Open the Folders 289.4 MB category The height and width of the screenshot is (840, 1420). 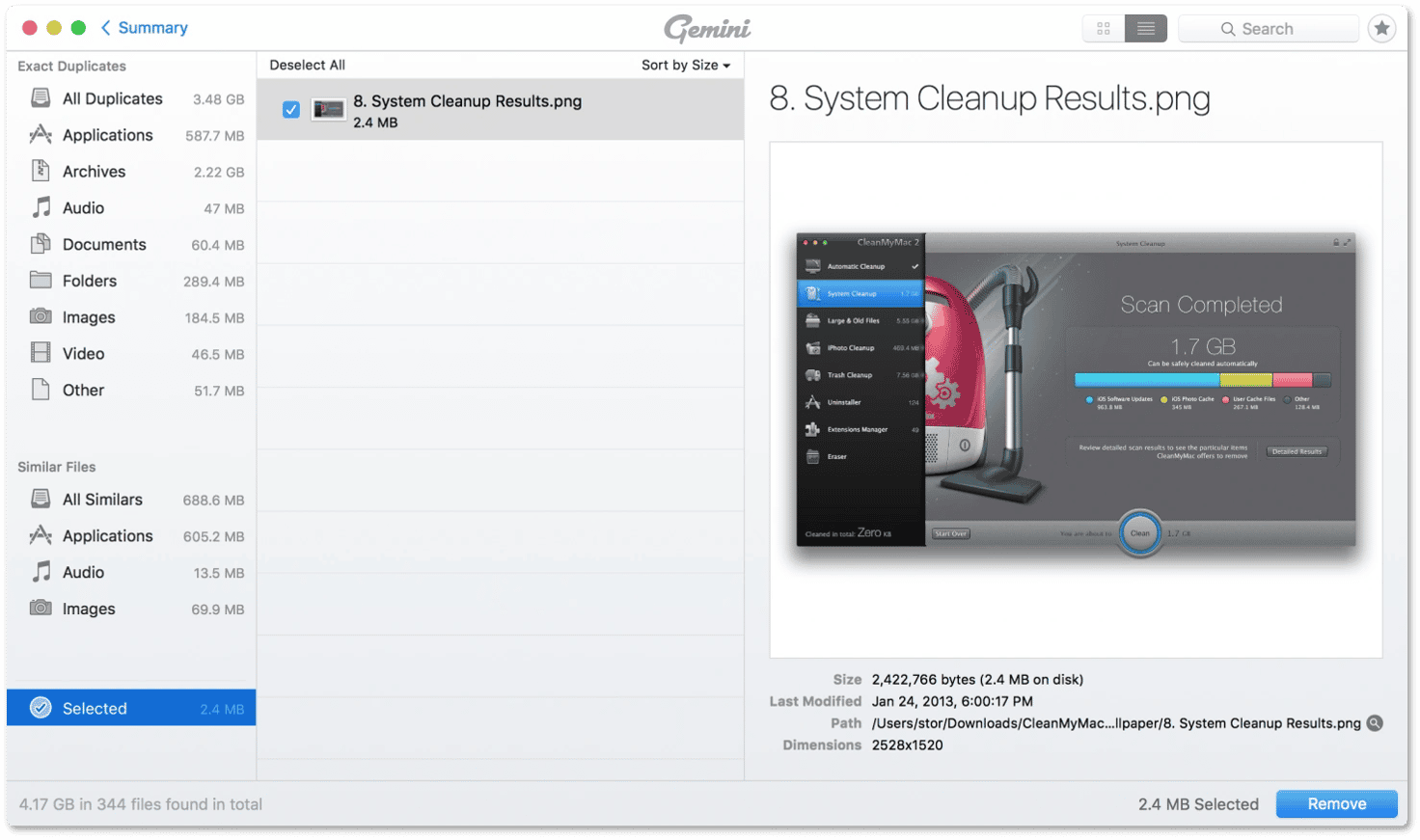tap(131, 281)
